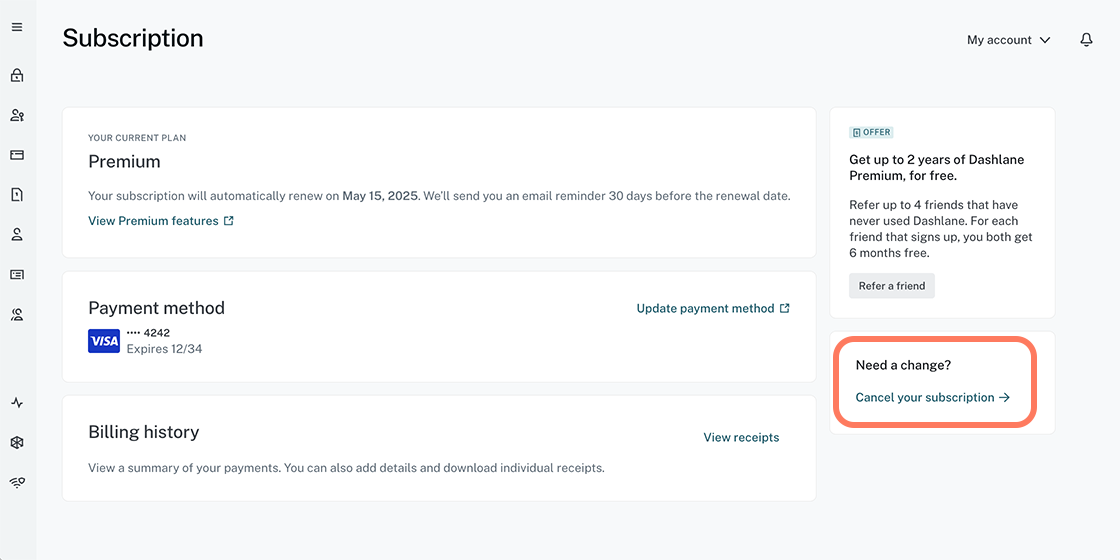Open the Sharing Center people icon in sidebar
1120x560 pixels.
coord(17,314)
